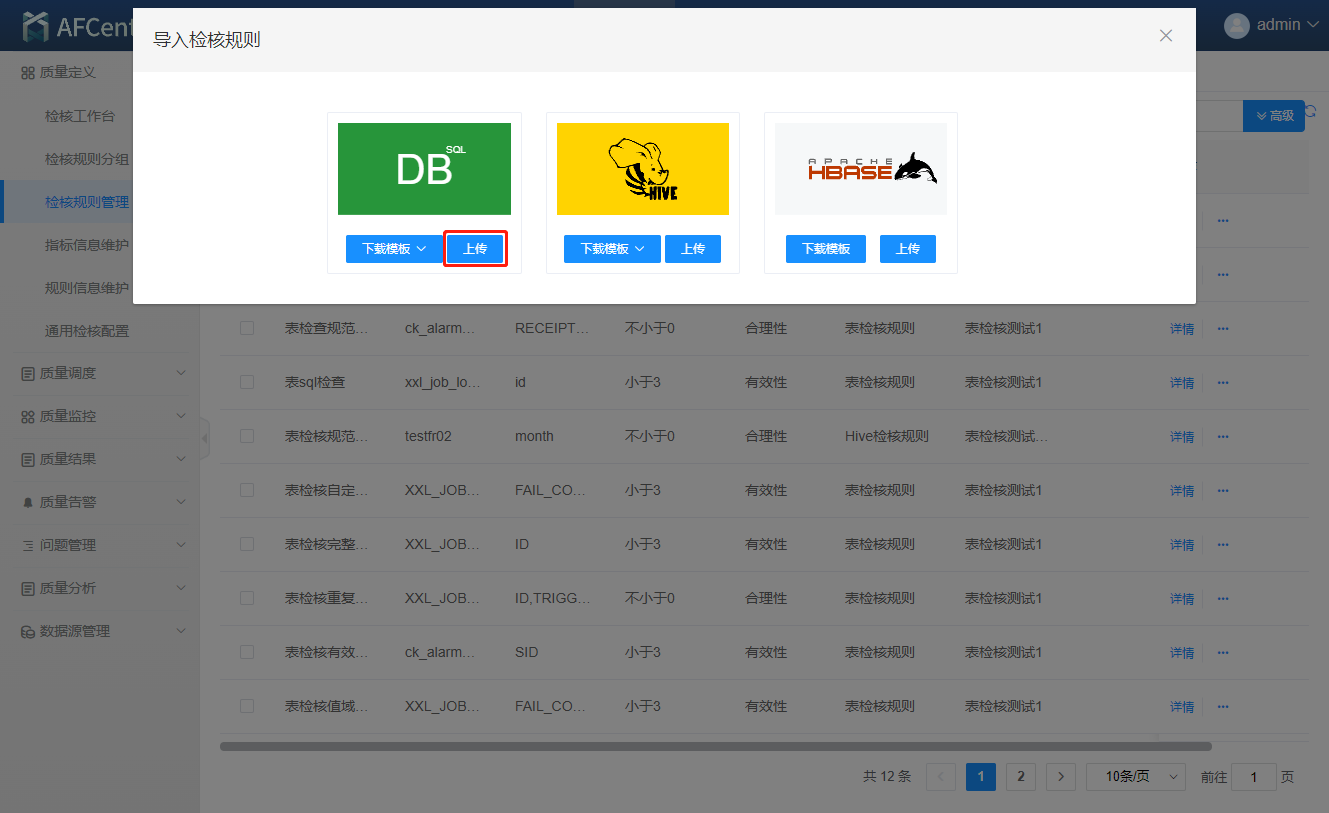Click 上传 button under the DB card

[475, 249]
